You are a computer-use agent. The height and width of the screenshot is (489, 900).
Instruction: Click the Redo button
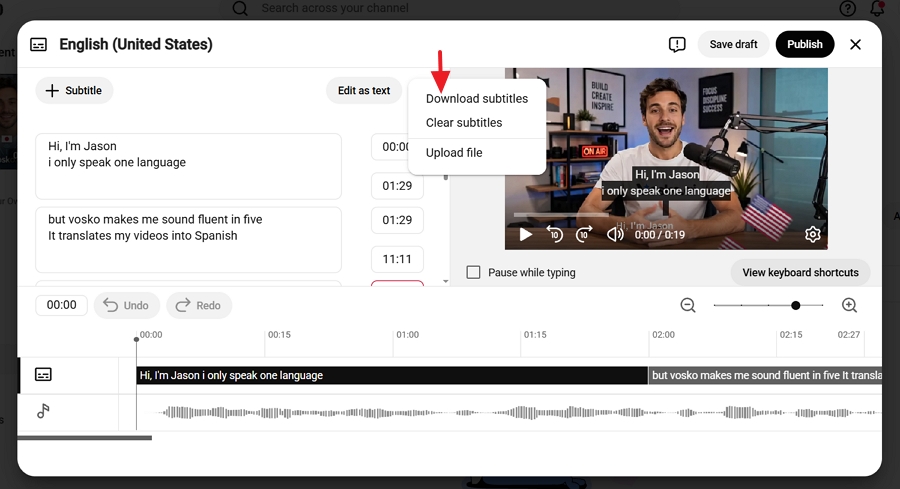point(199,305)
